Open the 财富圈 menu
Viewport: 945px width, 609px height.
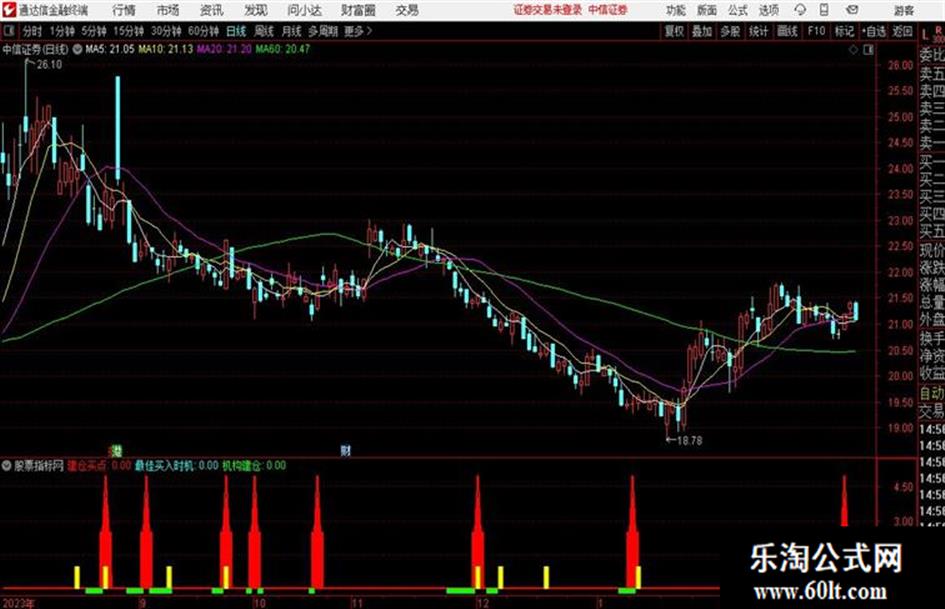tap(358, 10)
